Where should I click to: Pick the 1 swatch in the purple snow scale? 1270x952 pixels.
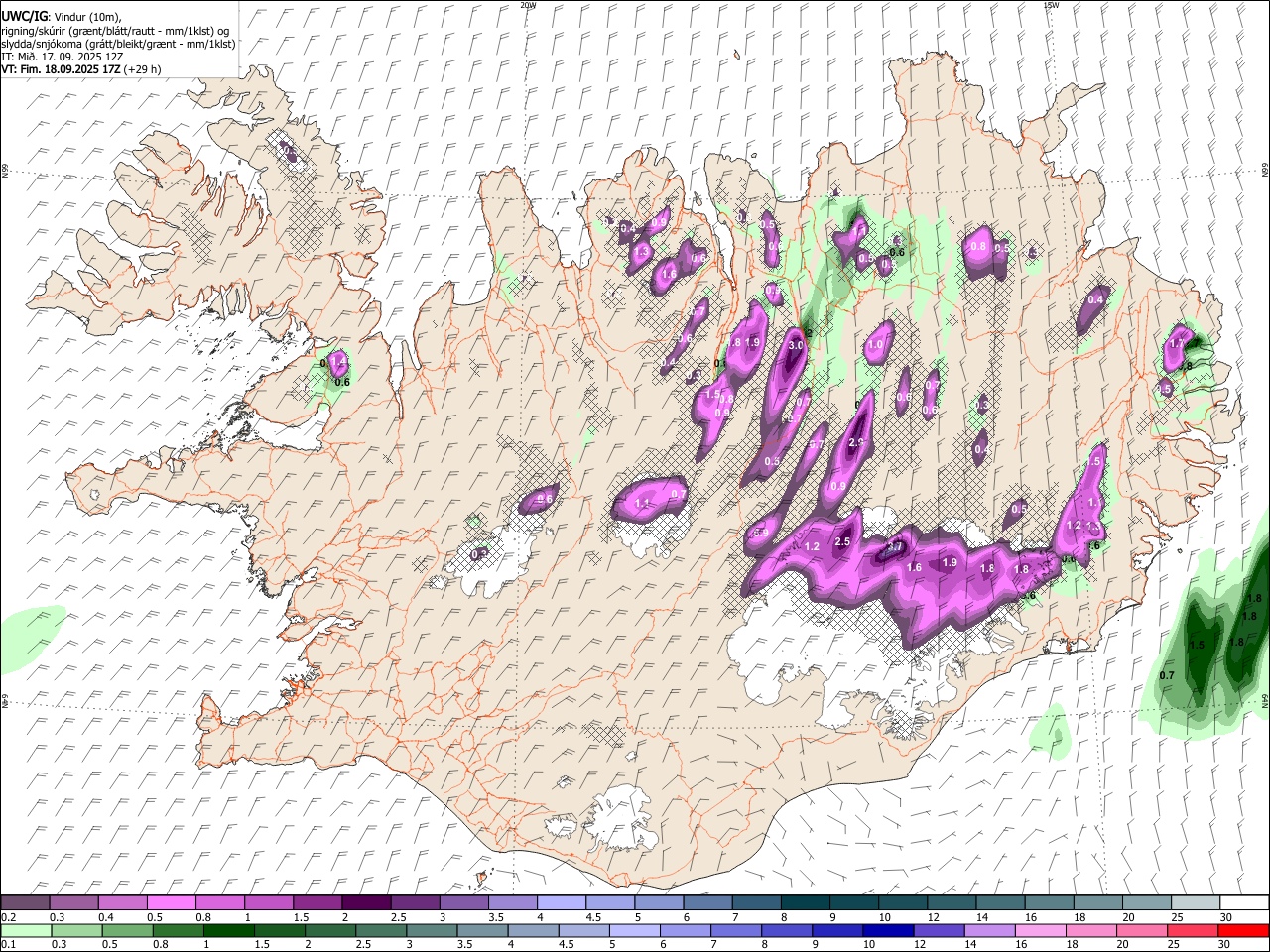[268, 902]
